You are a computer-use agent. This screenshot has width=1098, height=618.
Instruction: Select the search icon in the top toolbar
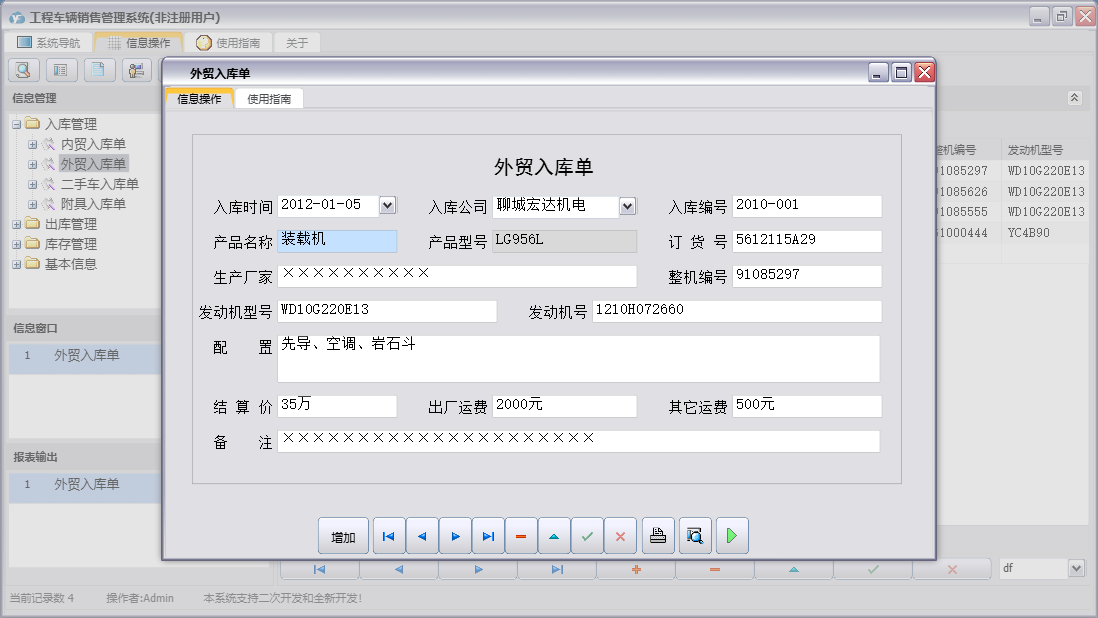[x=22, y=69]
